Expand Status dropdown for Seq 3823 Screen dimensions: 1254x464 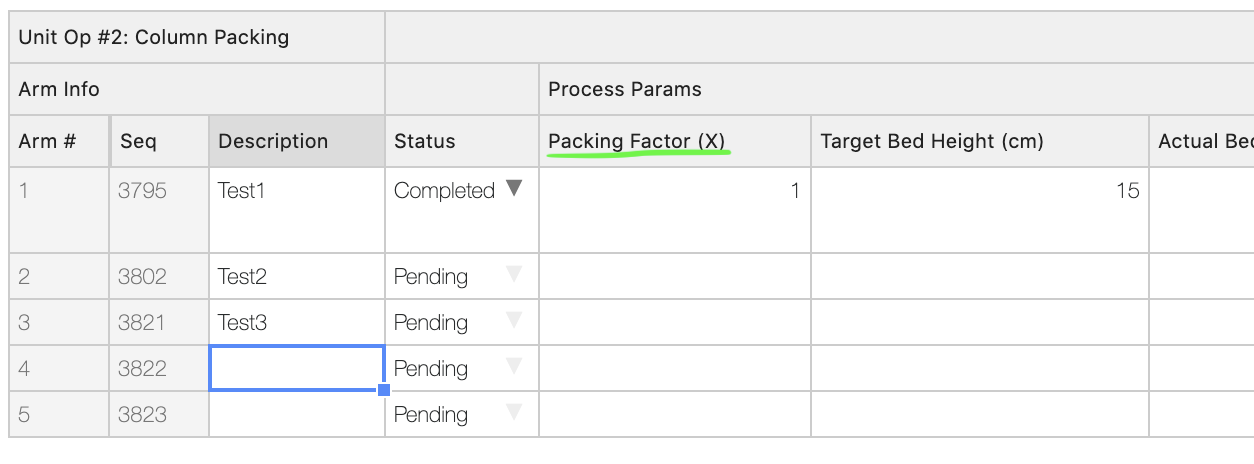(514, 412)
